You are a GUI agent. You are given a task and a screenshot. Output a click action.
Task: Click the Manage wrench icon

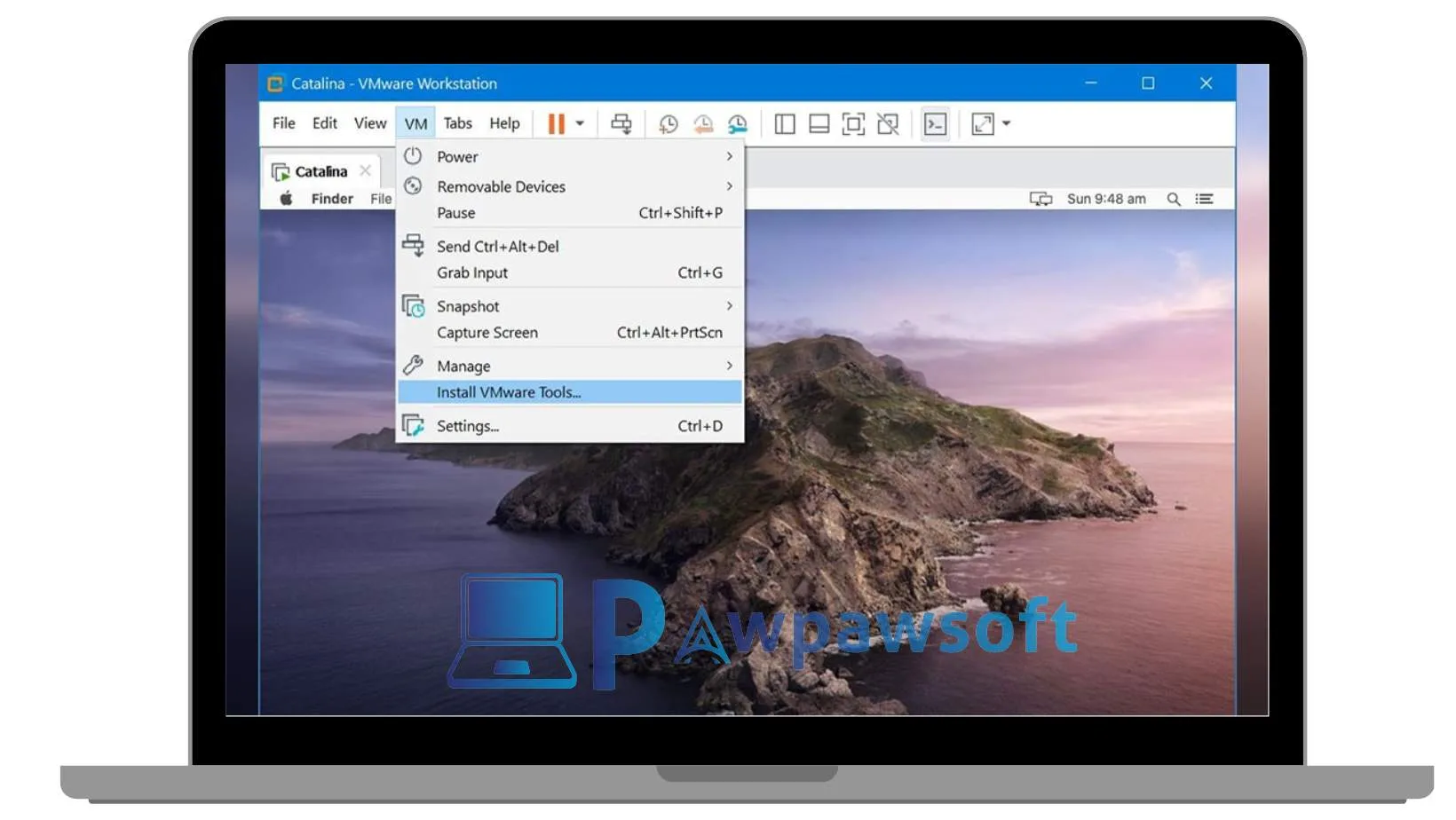pyautogui.click(x=413, y=365)
